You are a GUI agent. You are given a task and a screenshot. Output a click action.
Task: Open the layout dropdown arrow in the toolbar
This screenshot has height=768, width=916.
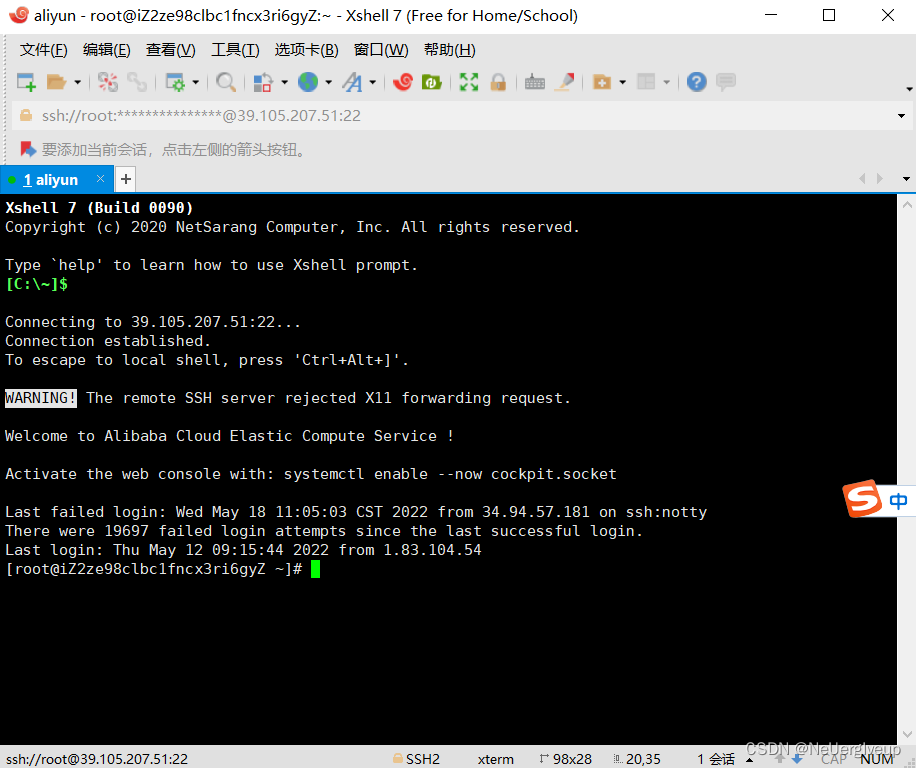[667, 82]
